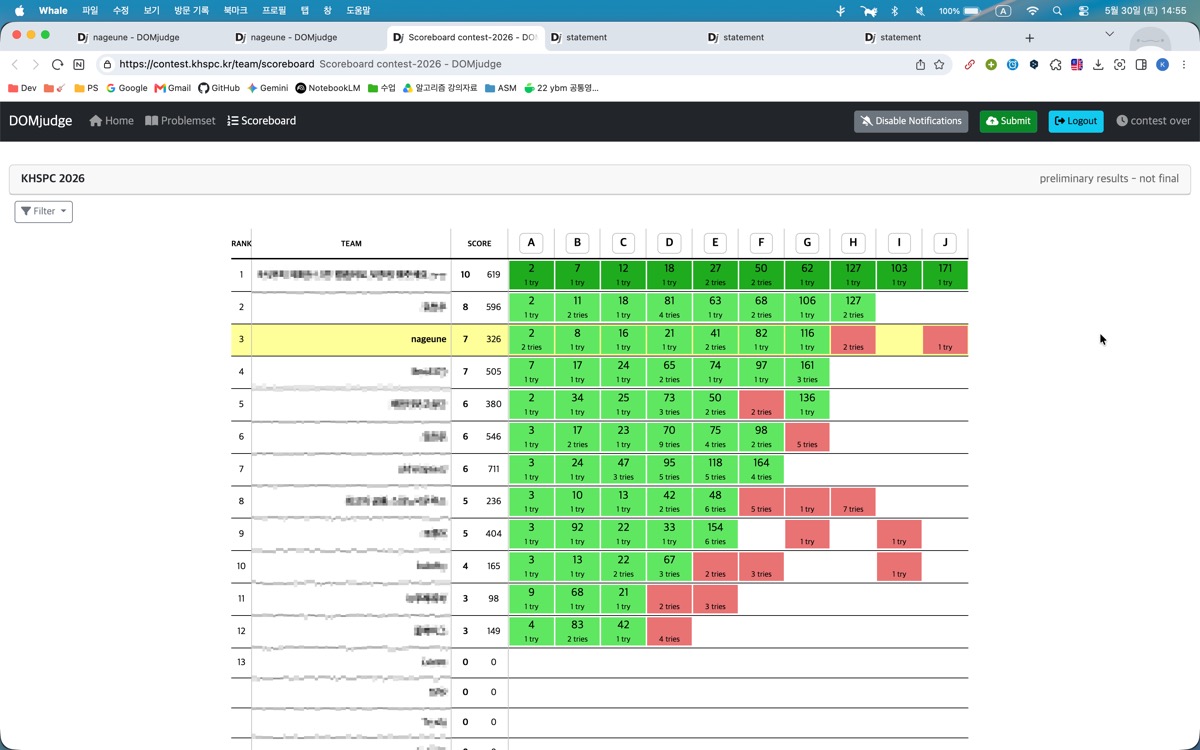This screenshot has width=1200, height=750.
Task: Open the Home page in DOMjudge navbar
Action: (x=111, y=121)
